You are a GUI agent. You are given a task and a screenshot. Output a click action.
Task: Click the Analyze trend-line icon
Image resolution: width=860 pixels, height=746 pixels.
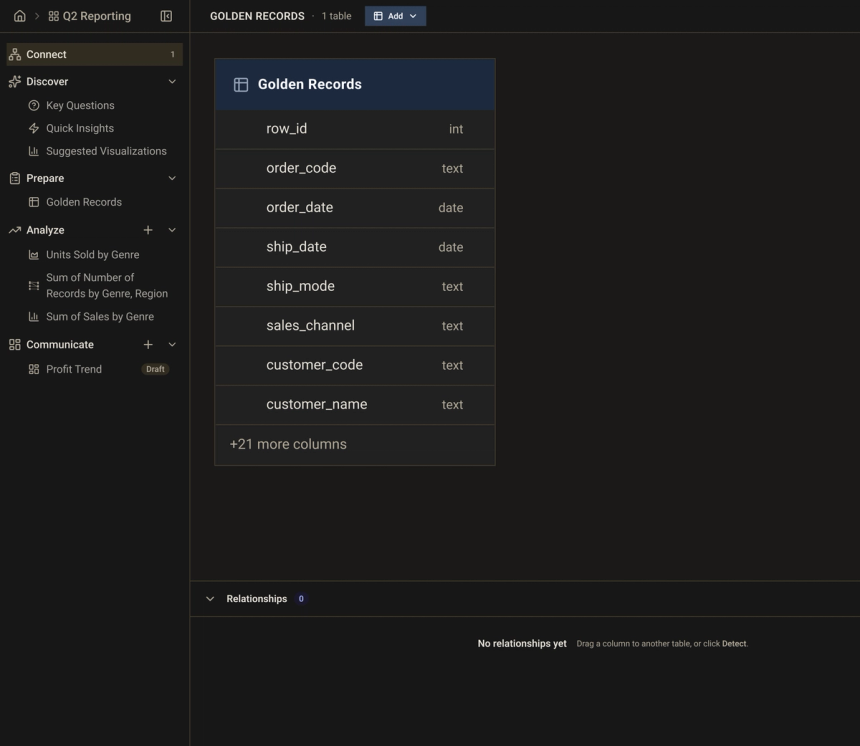coord(15,230)
